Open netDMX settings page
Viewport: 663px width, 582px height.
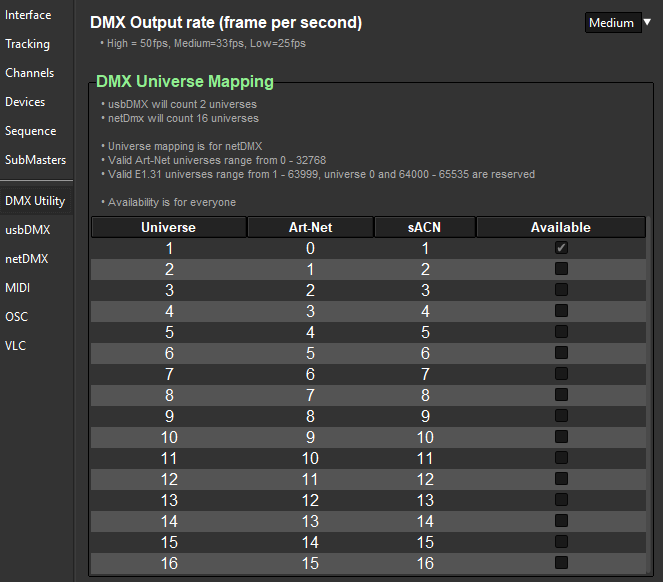pyautogui.click(x=27, y=259)
